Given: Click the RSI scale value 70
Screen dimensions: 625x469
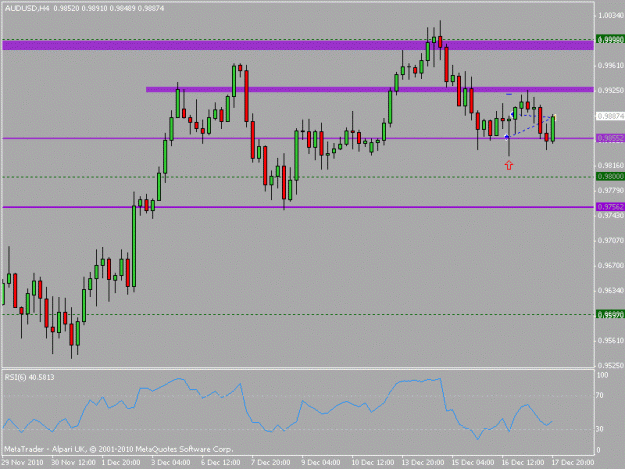Looking at the screenshot, I should [x=600, y=396].
